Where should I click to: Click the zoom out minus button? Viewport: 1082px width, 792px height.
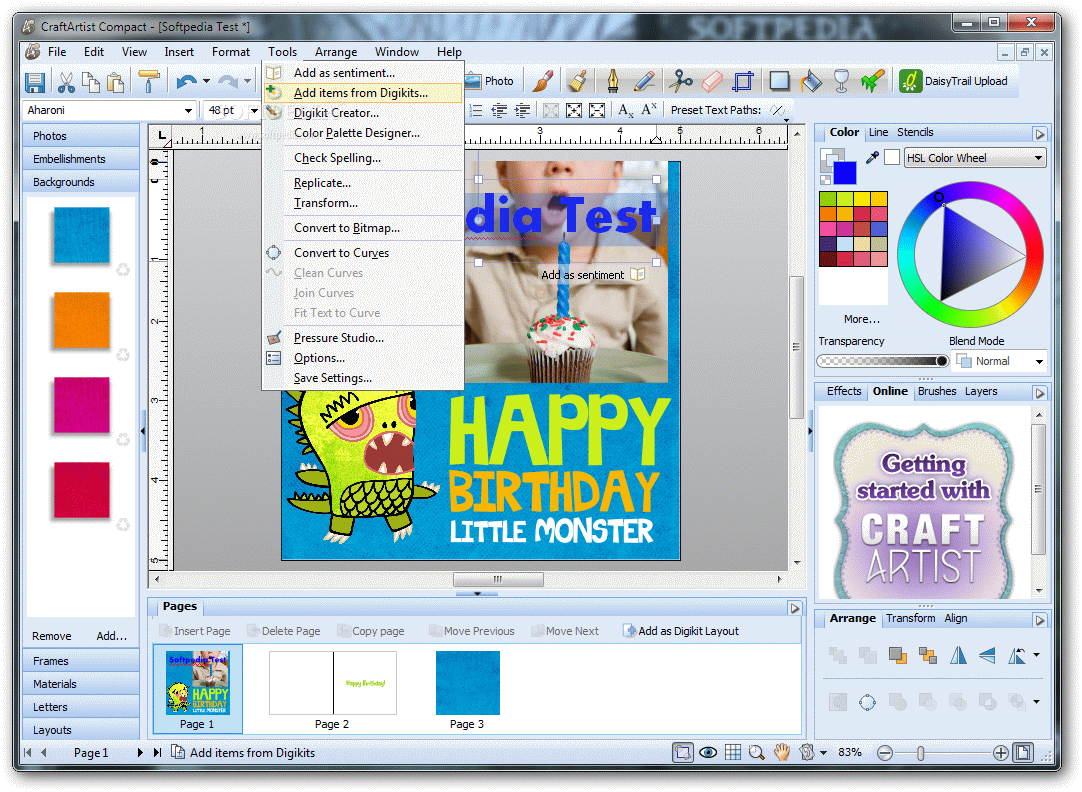click(x=885, y=753)
